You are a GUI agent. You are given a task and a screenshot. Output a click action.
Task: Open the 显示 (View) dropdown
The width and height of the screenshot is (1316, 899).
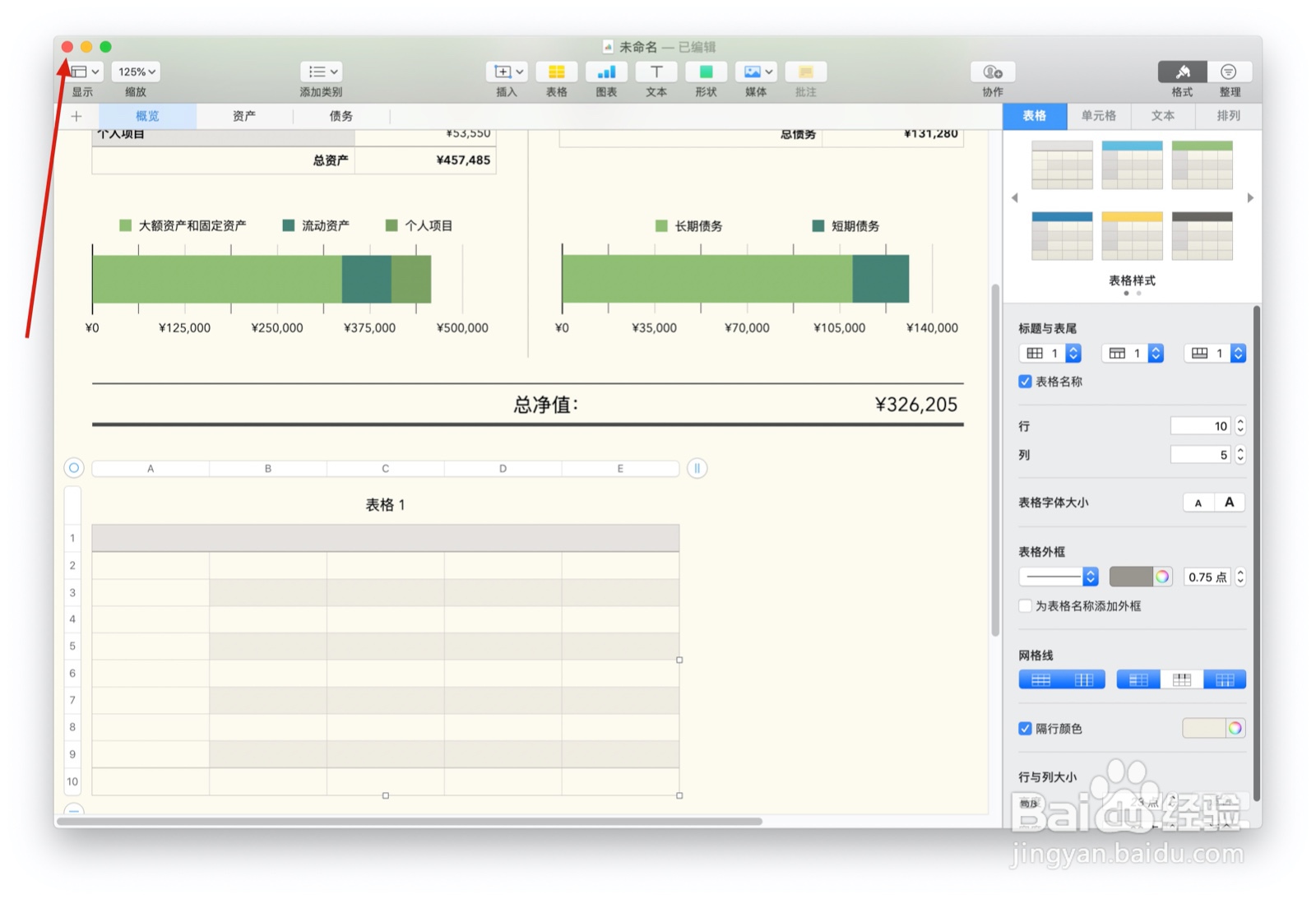pos(83,72)
